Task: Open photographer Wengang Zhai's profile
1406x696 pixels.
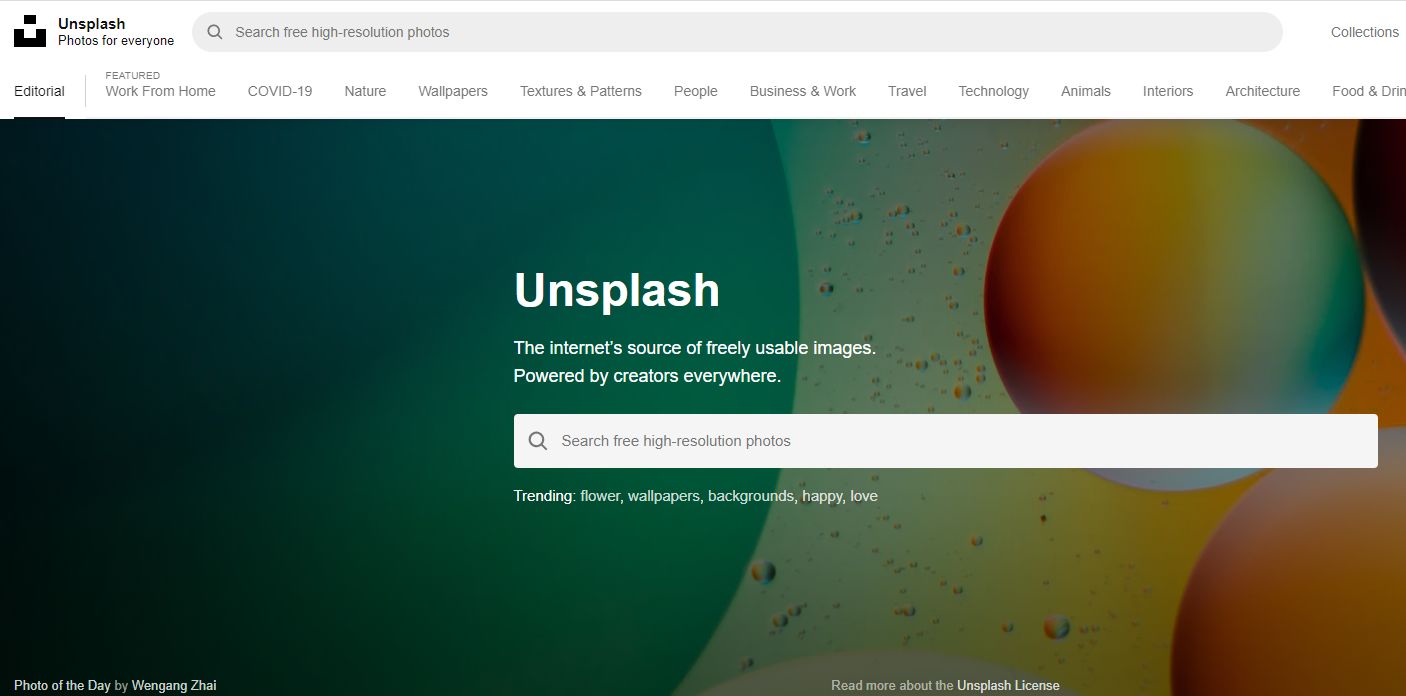Action: 174,685
